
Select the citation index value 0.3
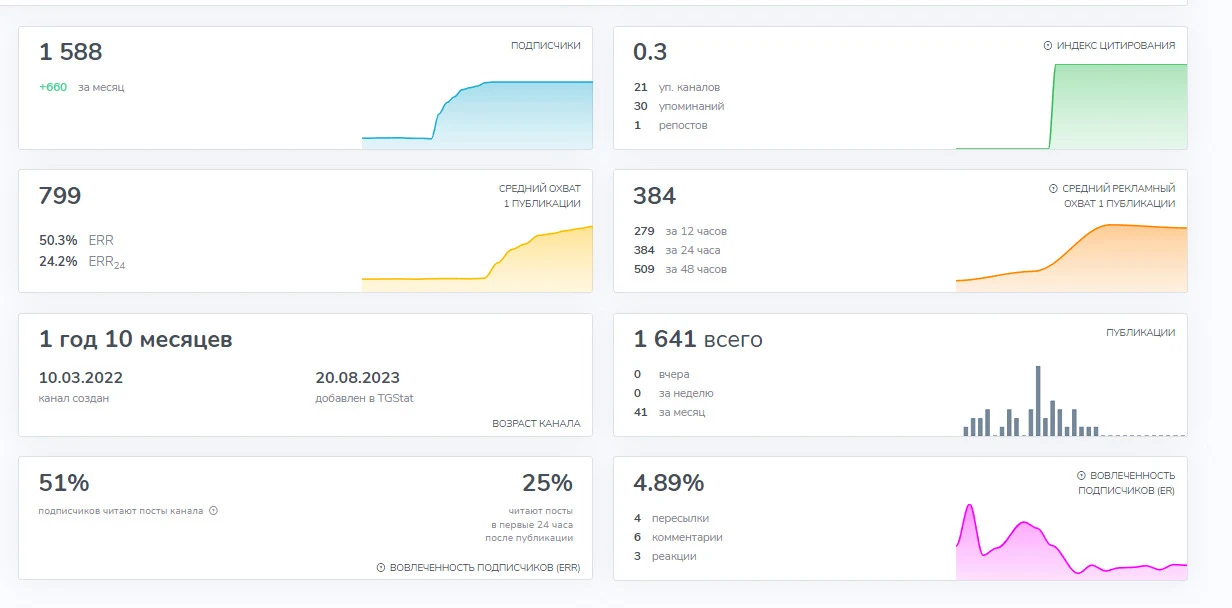click(650, 52)
